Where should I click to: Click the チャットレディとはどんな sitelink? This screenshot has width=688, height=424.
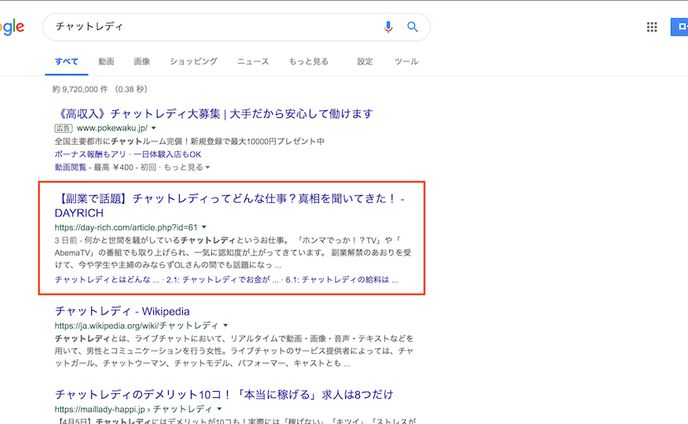click(107, 280)
